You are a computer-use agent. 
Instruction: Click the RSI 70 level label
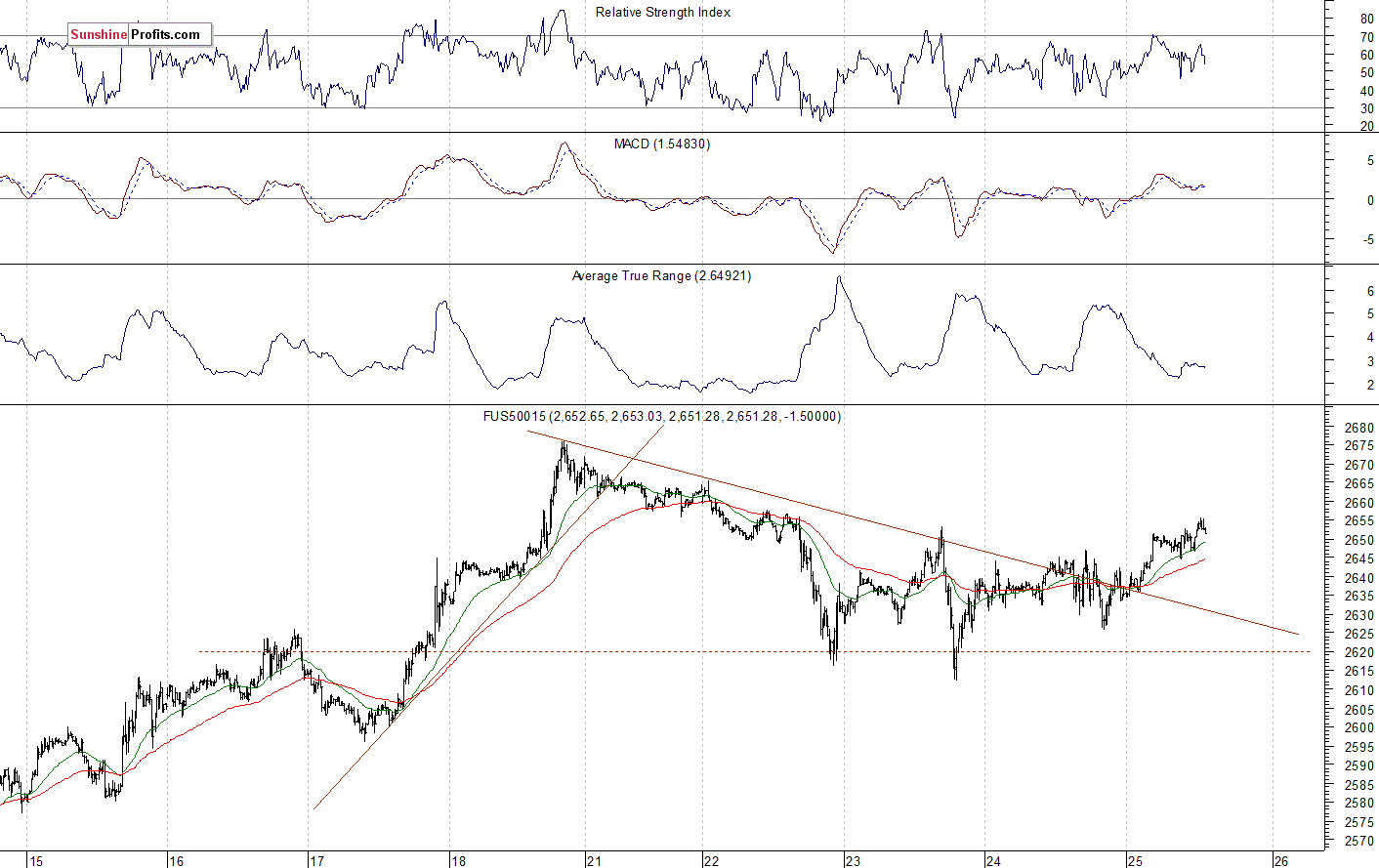pyautogui.click(x=1367, y=37)
